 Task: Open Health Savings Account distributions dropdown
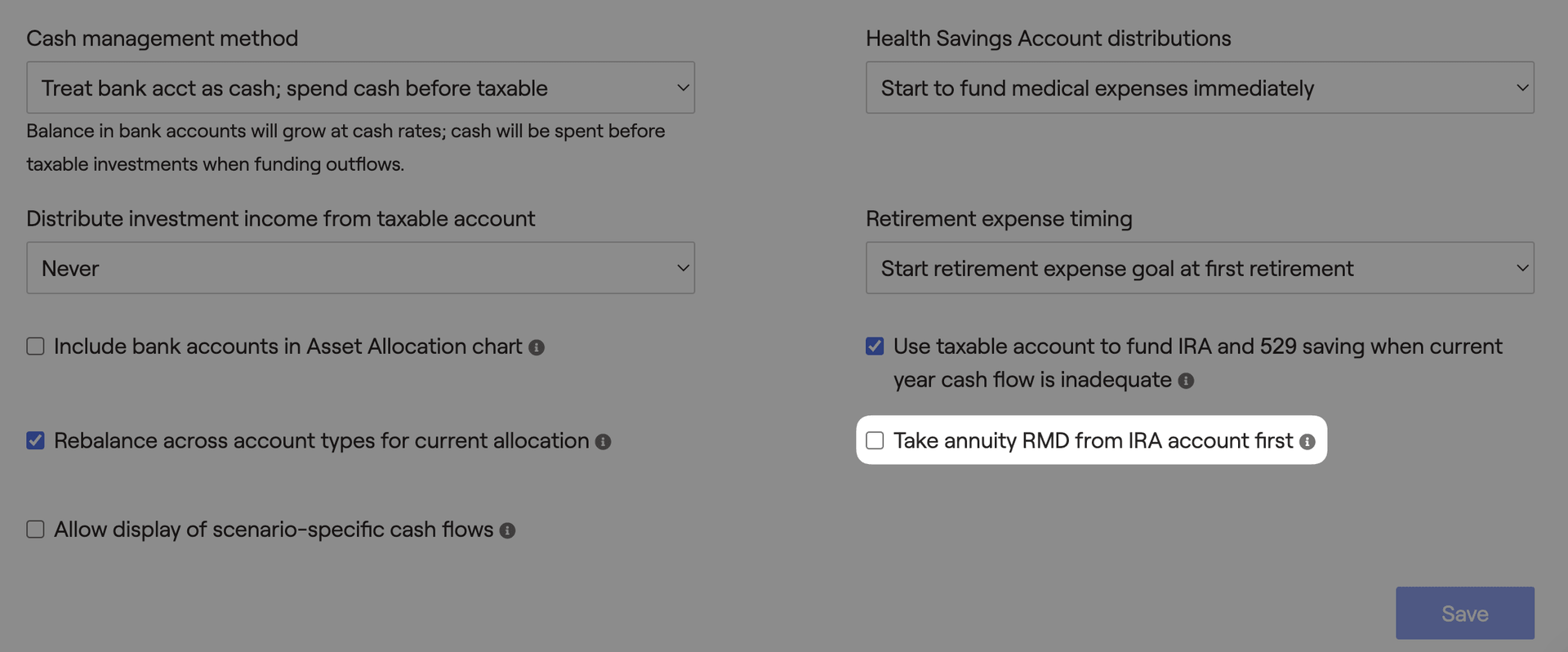tap(1200, 87)
